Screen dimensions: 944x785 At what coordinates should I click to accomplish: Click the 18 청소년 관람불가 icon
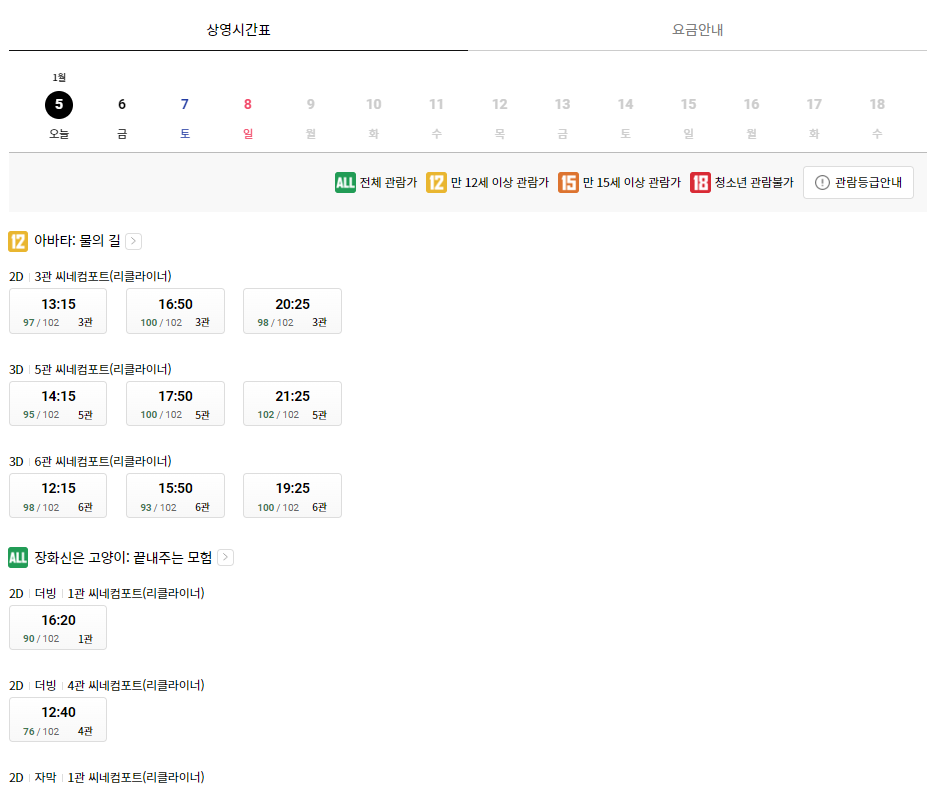(700, 182)
